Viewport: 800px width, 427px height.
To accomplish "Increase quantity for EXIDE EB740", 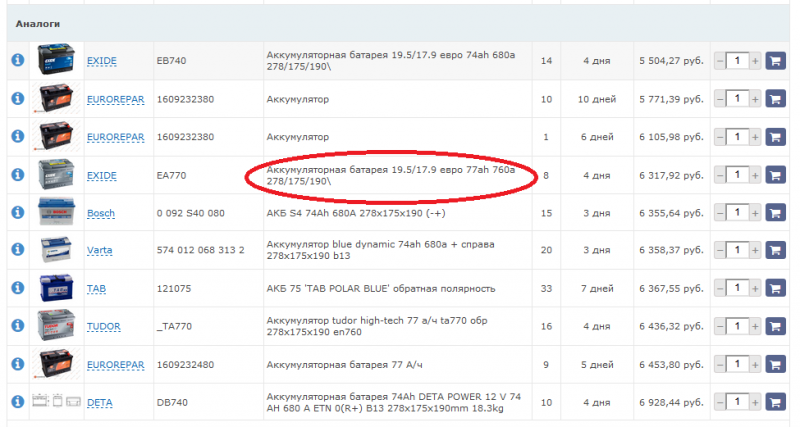I will 755,61.
